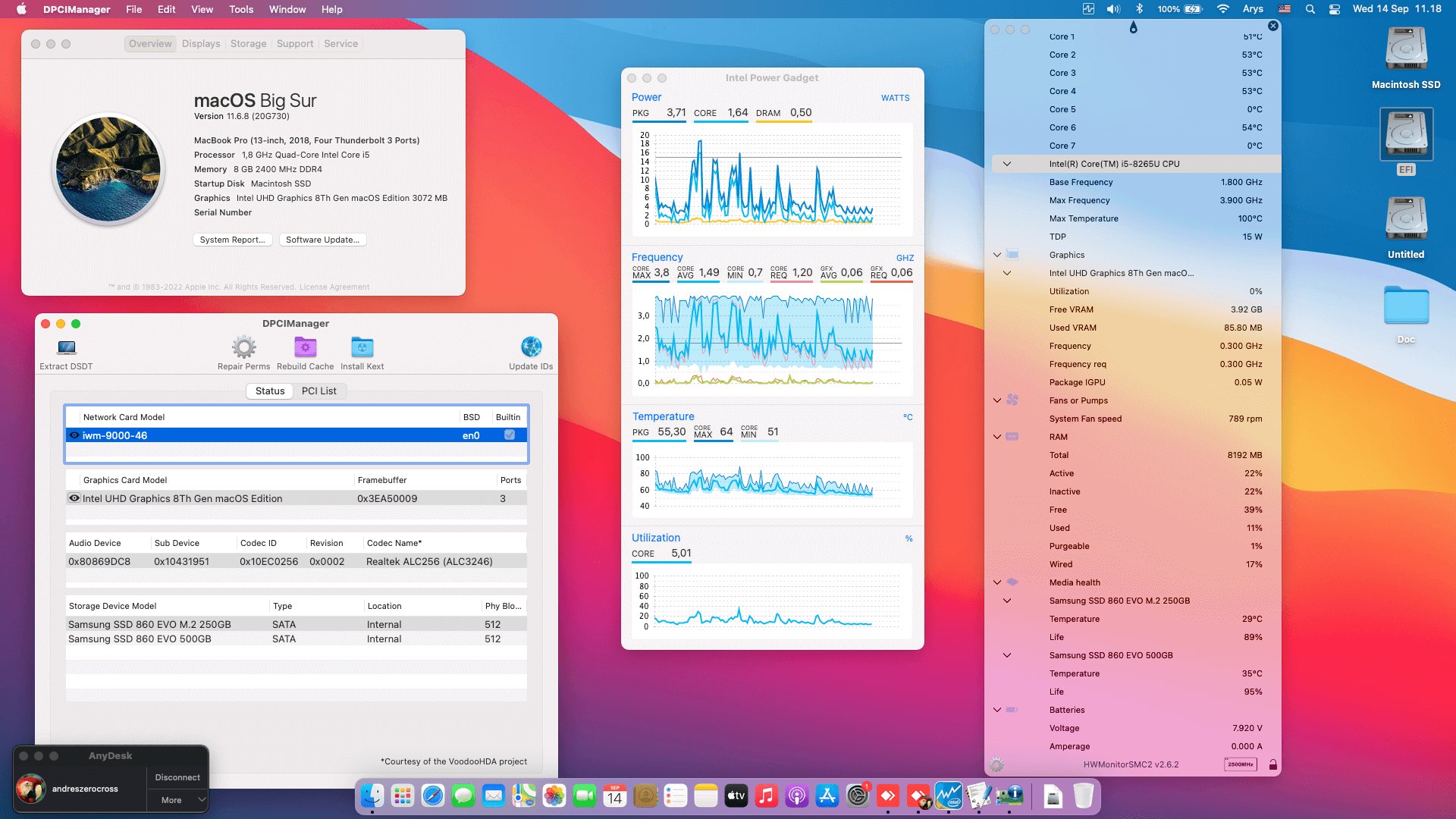Click the DPCIManager icon in Dock

[x=1009, y=795]
